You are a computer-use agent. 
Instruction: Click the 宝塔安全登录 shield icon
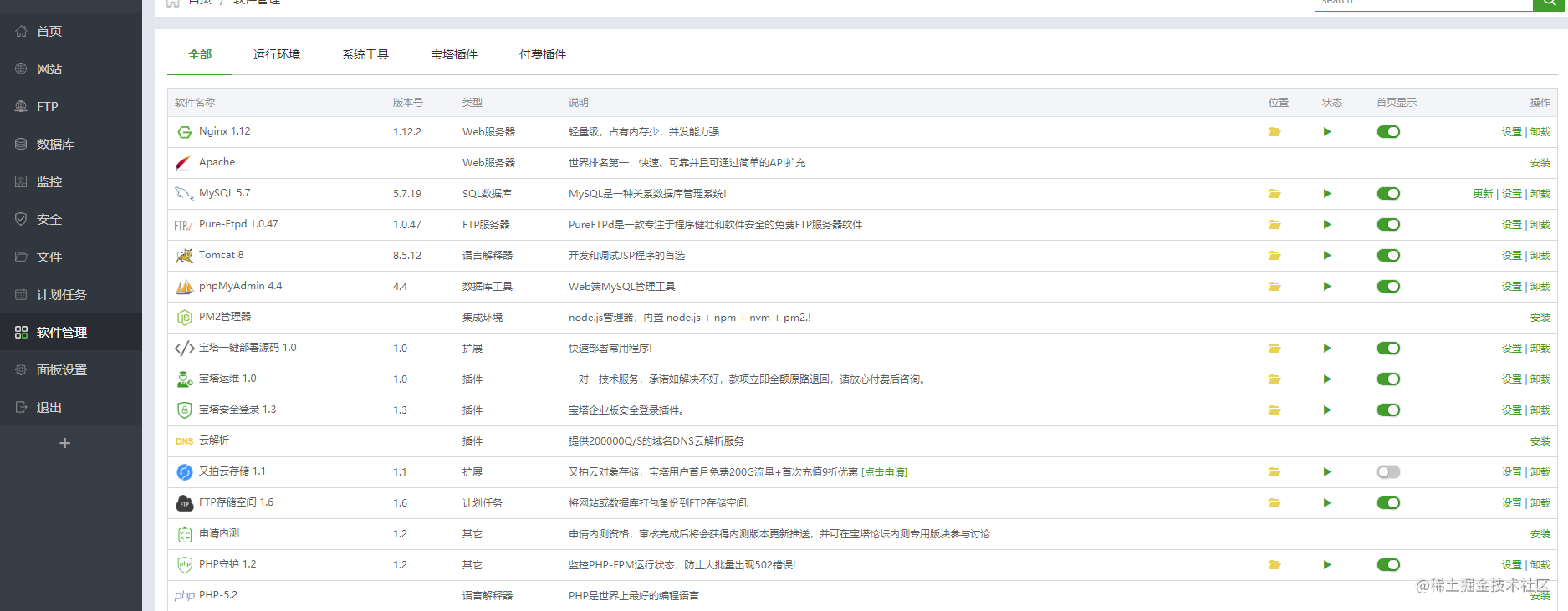[184, 410]
